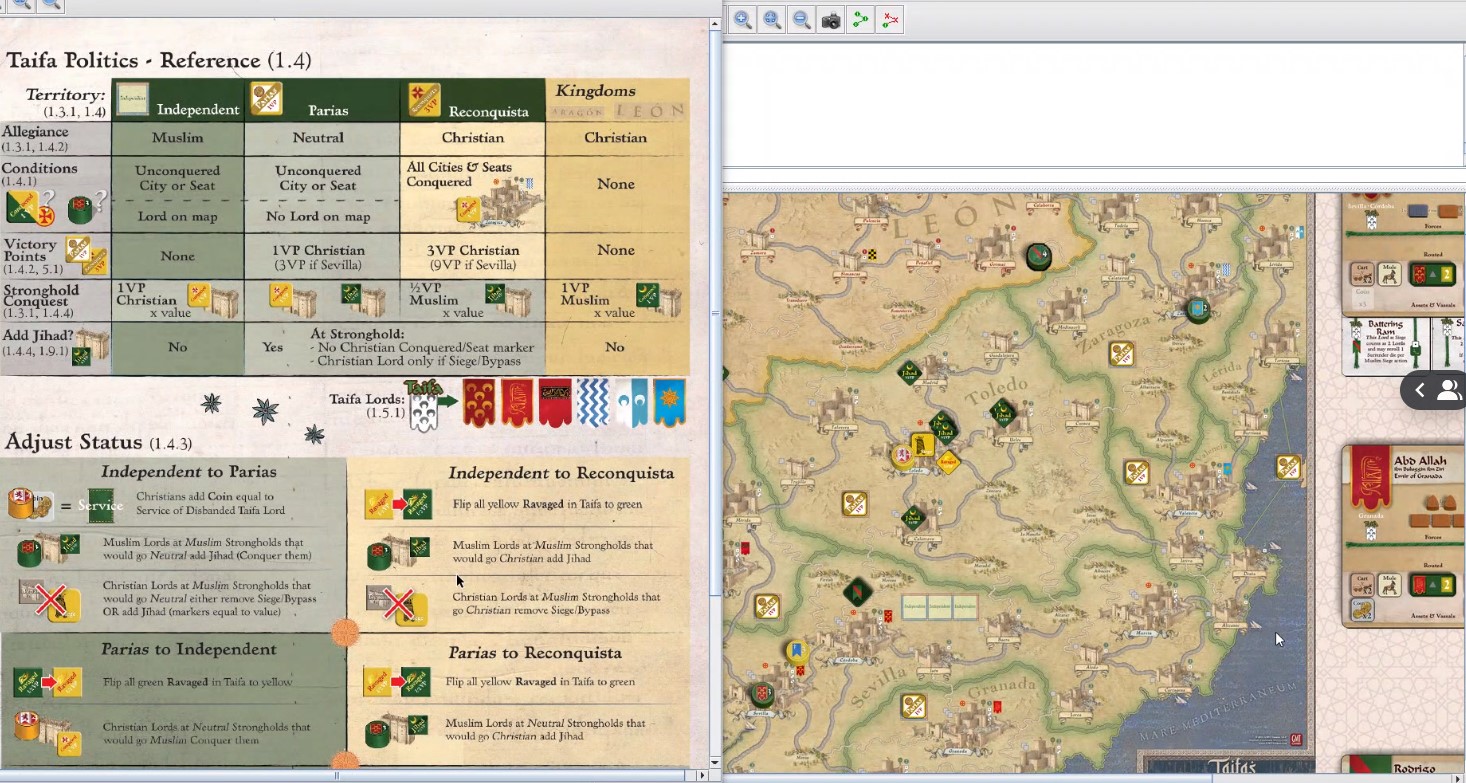This screenshot has height=783, width=1466.
Task: Open the zoom select magnifier between plus and minus
Action: (x=771, y=19)
